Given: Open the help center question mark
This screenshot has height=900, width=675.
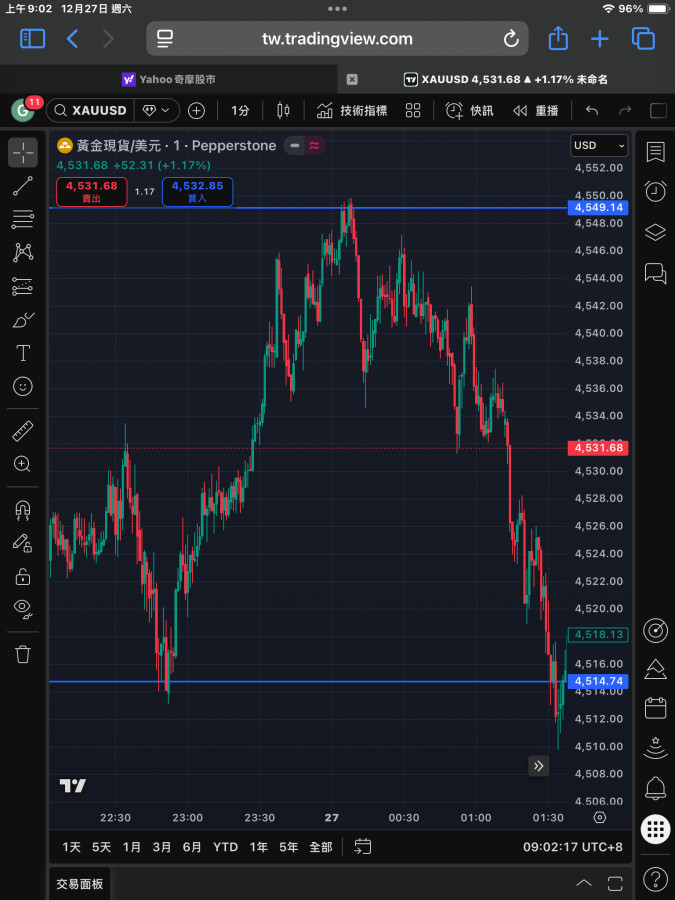Looking at the screenshot, I should pyautogui.click(x=655, y=879).
